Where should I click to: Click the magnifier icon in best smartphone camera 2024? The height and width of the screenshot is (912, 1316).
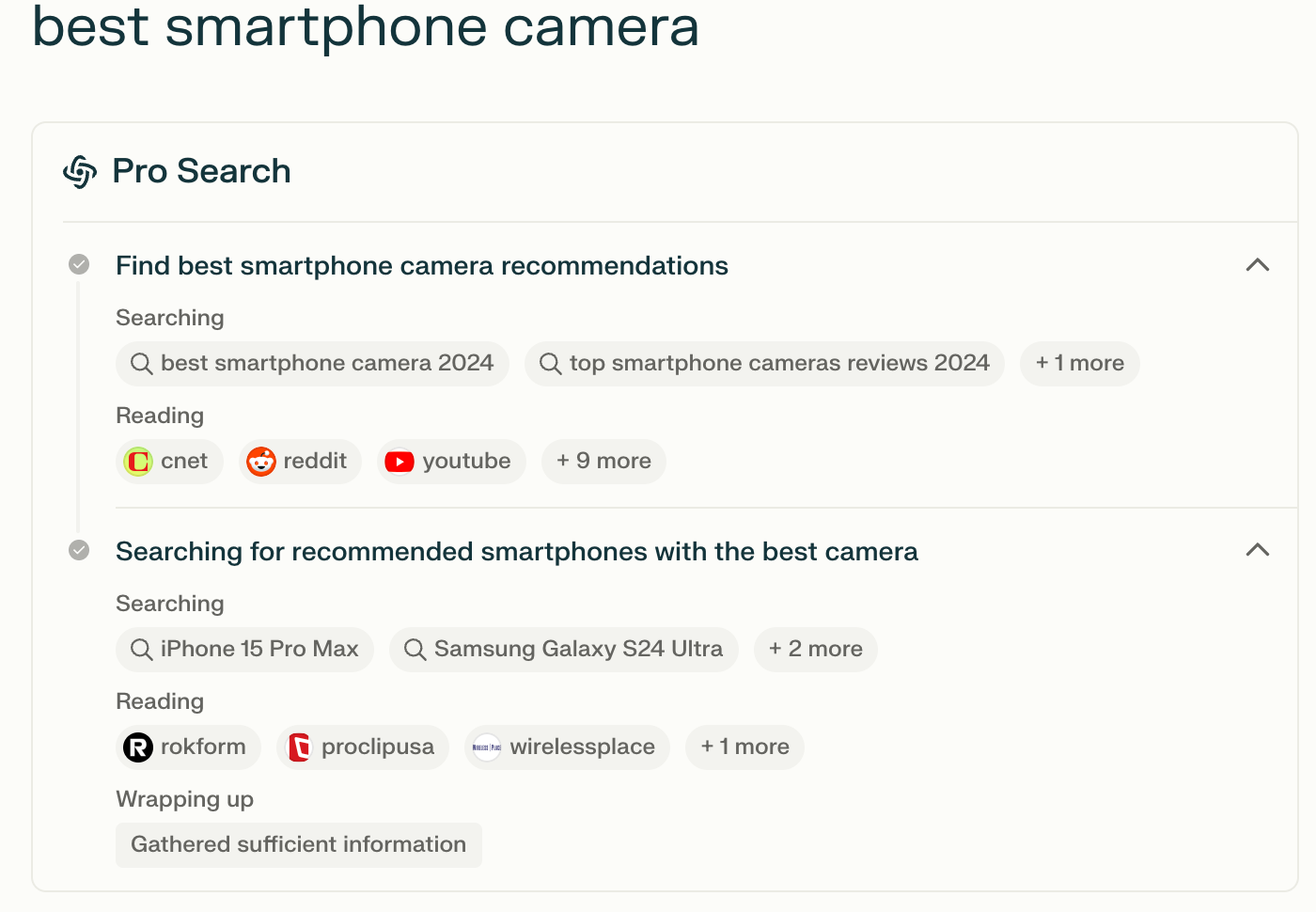click(141, 364)
